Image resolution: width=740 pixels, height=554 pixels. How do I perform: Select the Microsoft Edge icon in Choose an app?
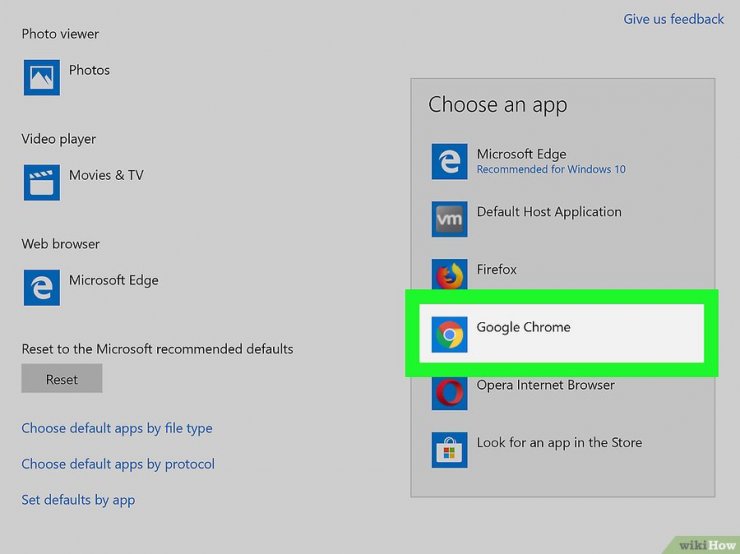coord(449,161)
